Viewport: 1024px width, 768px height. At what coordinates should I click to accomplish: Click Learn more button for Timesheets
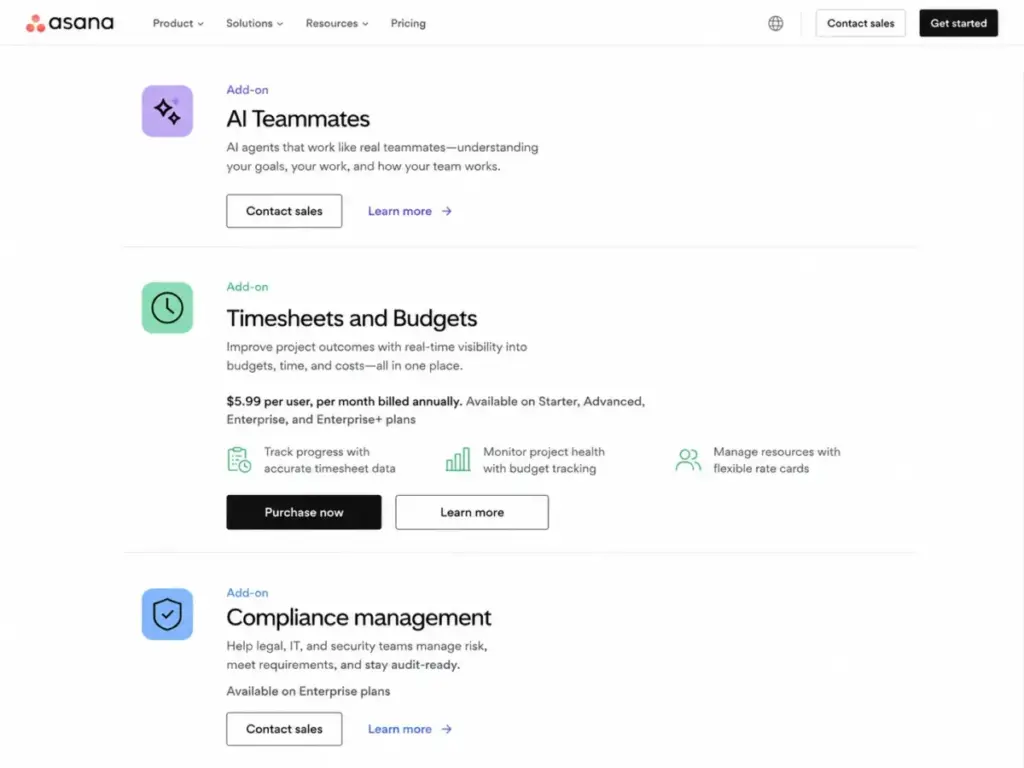[x=472, y=512]
